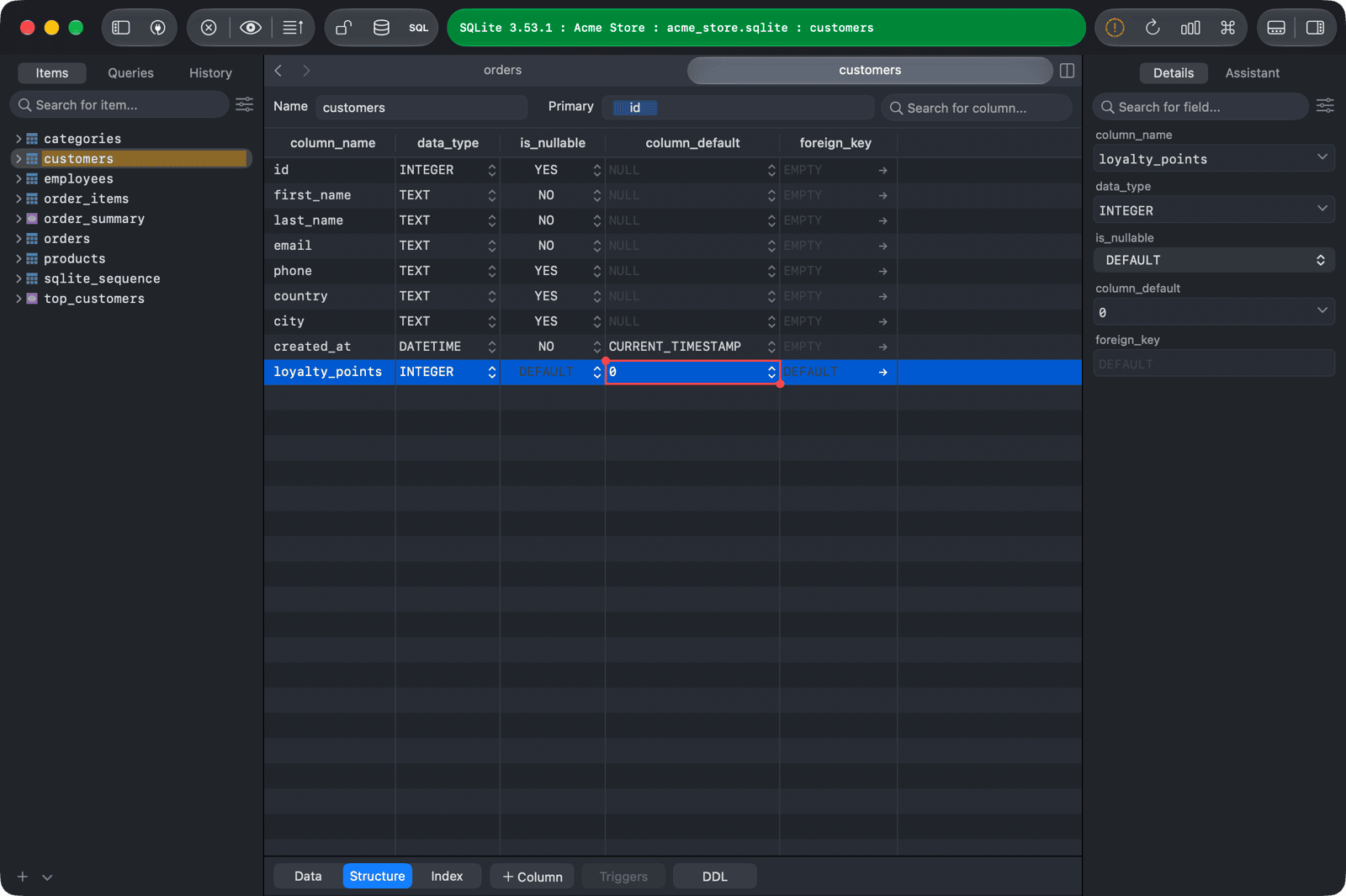The height and width of the screenshot is (896, 1346).
Task: Go forward with the right chevron
Action: point(306,71)
